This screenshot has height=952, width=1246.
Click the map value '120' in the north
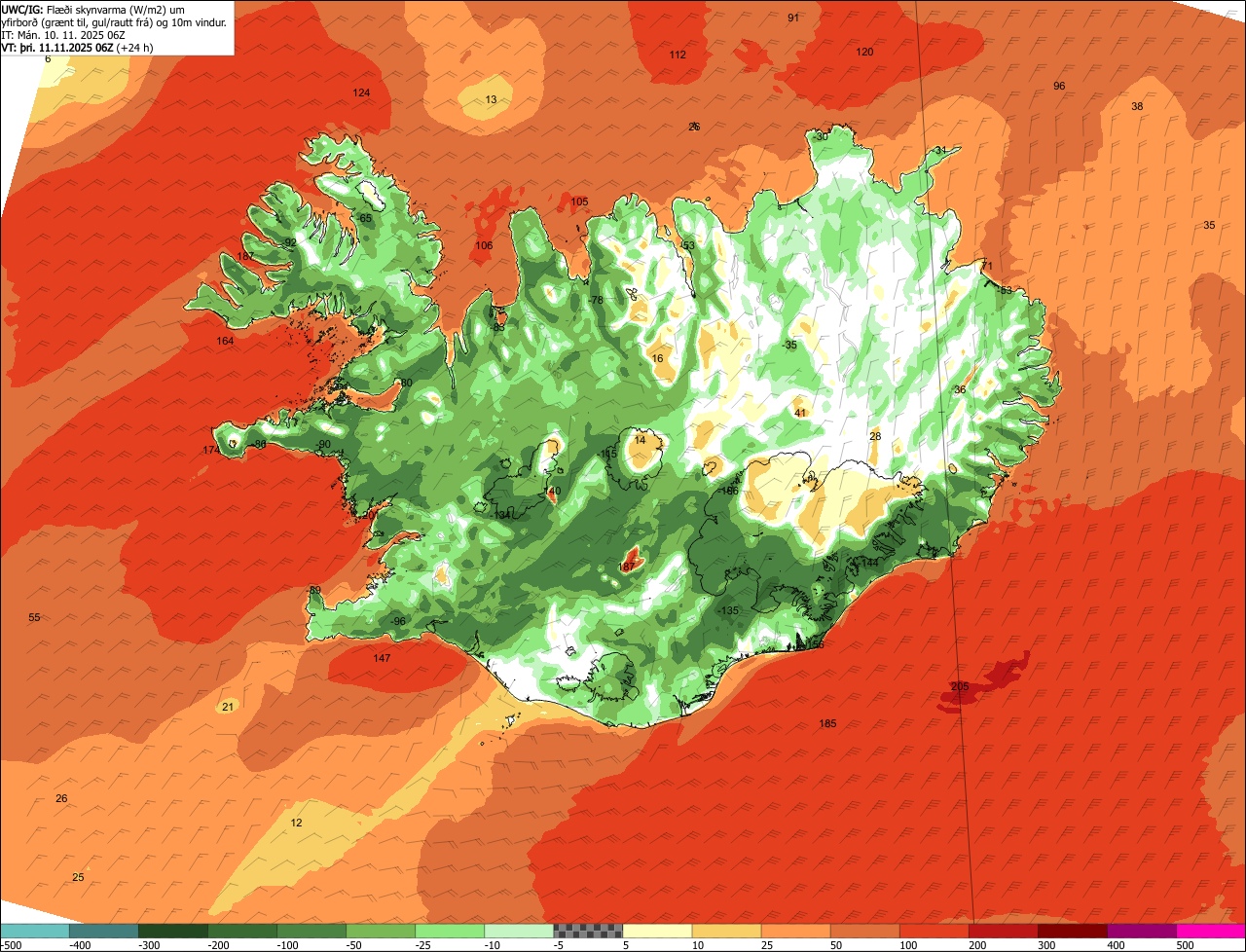864,52
